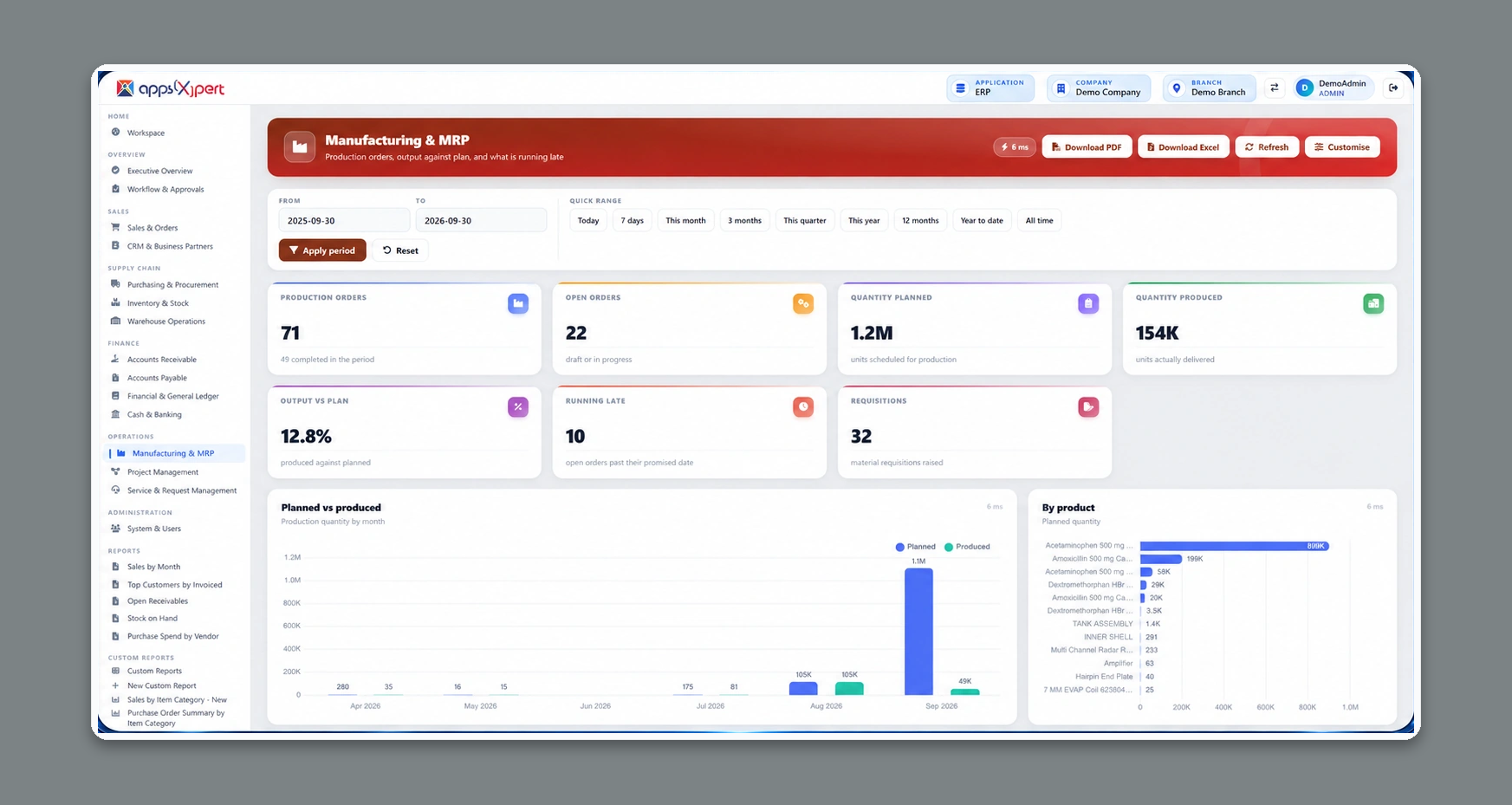Click the Customise button
This screenshot has width=1512, height=805.
click(1342, 147)
